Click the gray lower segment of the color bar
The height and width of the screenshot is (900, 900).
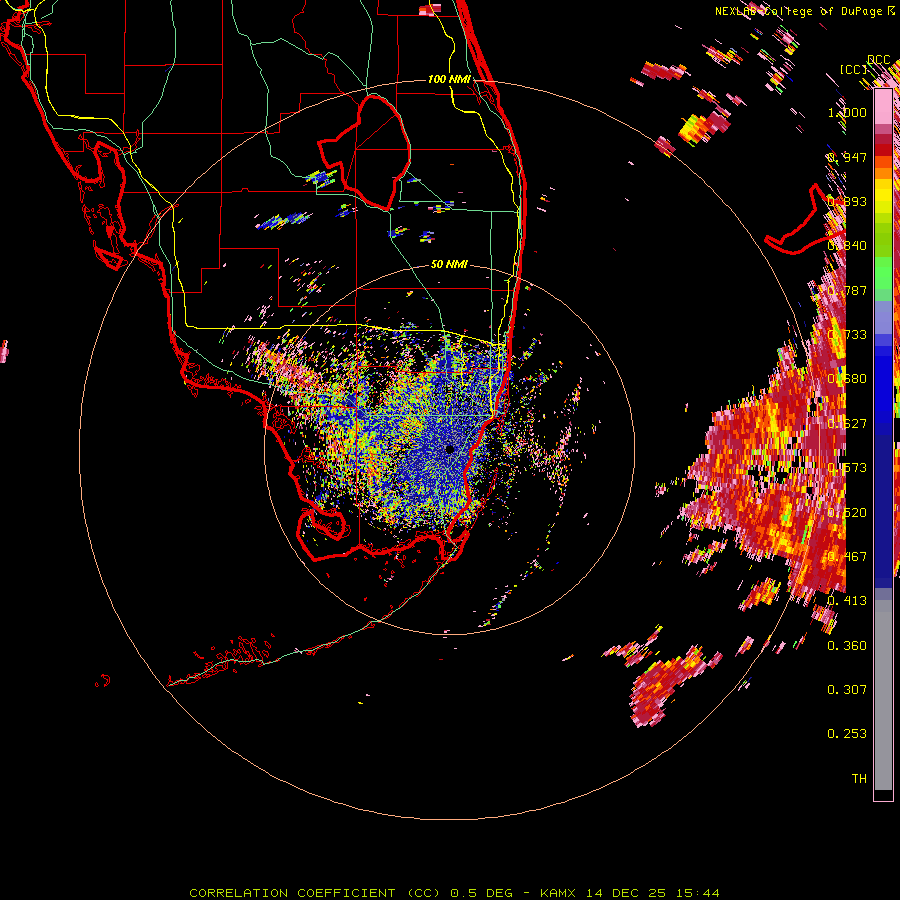883,695
